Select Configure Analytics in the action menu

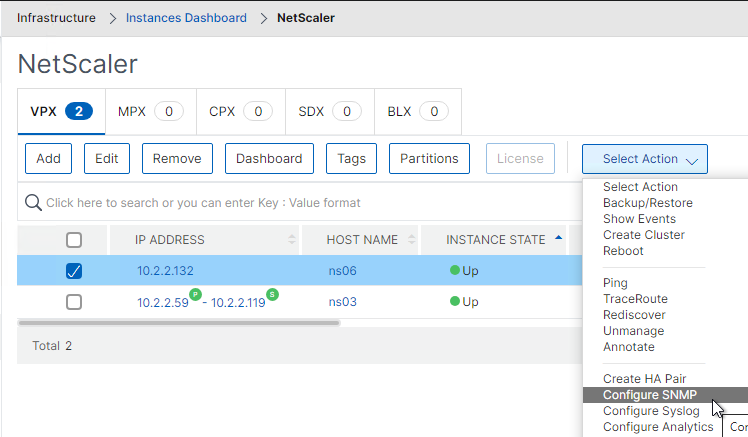(658, 427)
